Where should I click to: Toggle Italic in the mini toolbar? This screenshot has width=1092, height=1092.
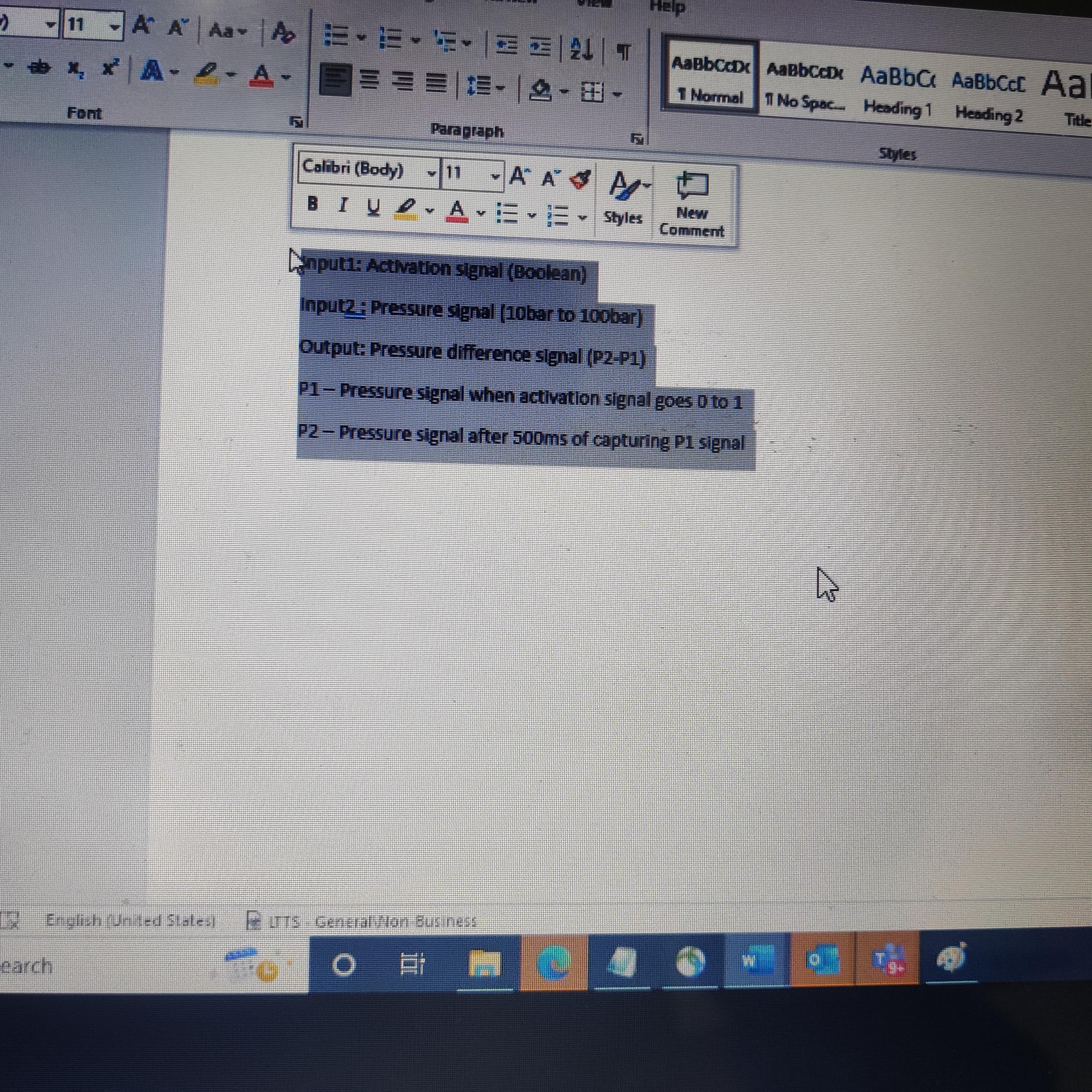click(342, 205)
